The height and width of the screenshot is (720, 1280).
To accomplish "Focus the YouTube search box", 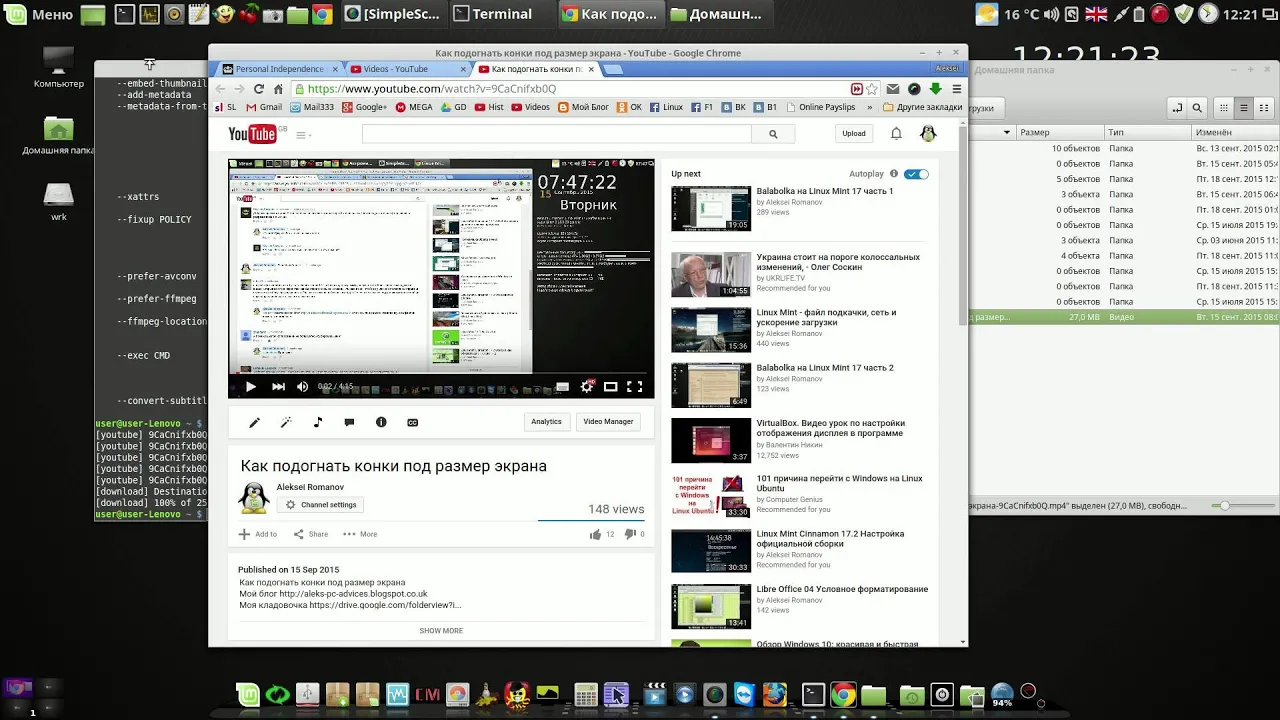I will [x=556, y=133].
